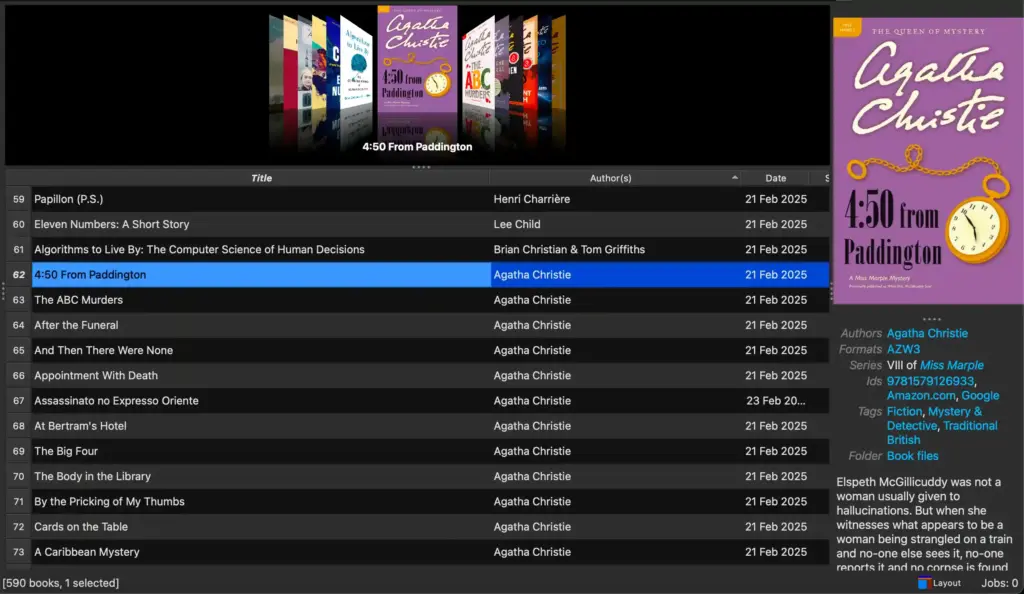Click the cover browser caption 4:50 From Paddington
The width and height of the screenshot is (1024, 594).
(417, 147)
